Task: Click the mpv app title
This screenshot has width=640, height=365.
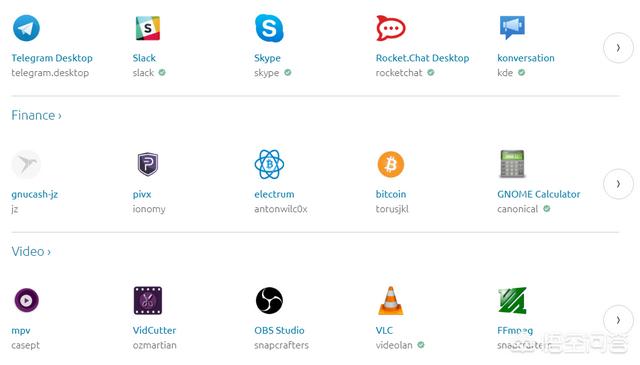Action: click(21, 331)
